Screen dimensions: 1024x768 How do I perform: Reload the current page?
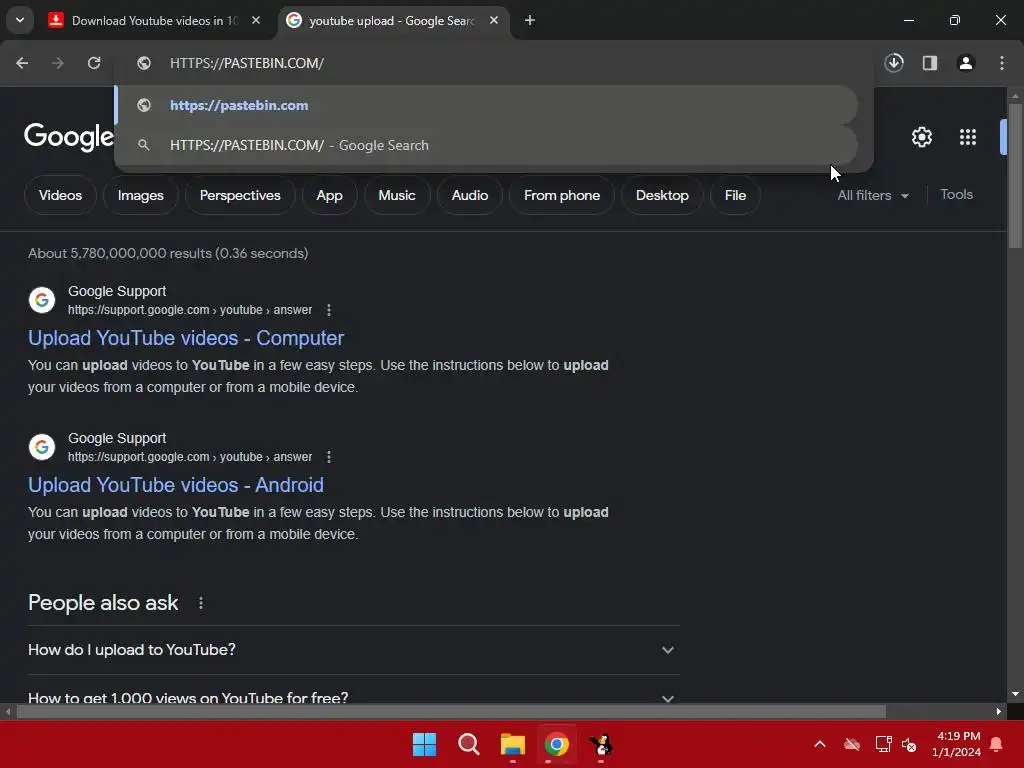click(x=94, y=63)
